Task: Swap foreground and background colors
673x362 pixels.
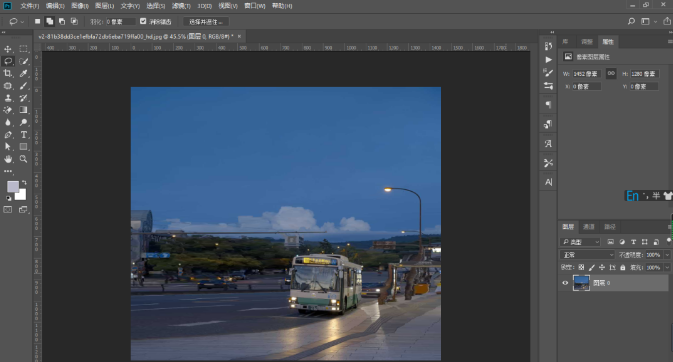Action: 24,183
